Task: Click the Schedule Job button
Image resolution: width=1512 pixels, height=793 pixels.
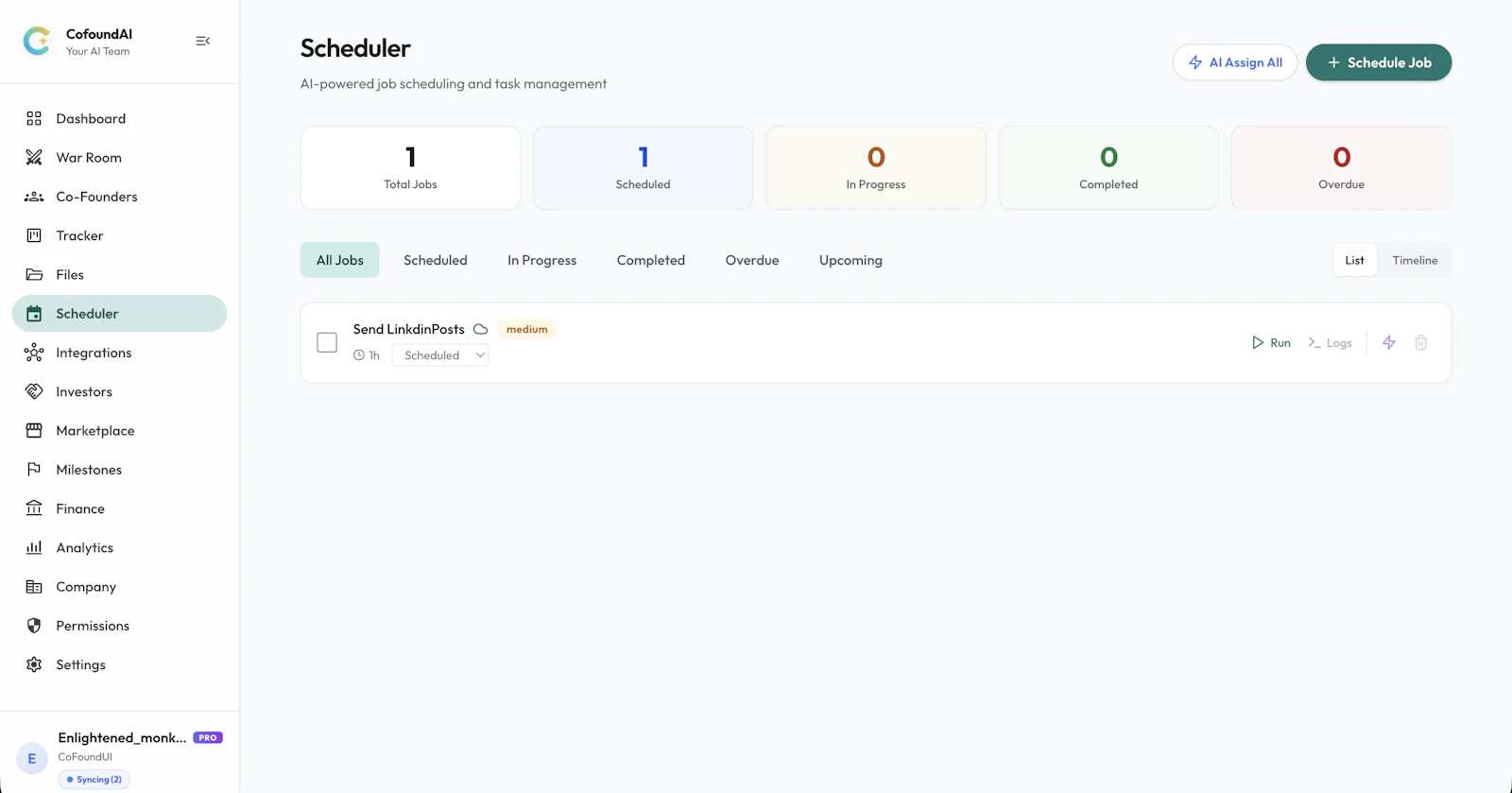Action: [1379, 62]
